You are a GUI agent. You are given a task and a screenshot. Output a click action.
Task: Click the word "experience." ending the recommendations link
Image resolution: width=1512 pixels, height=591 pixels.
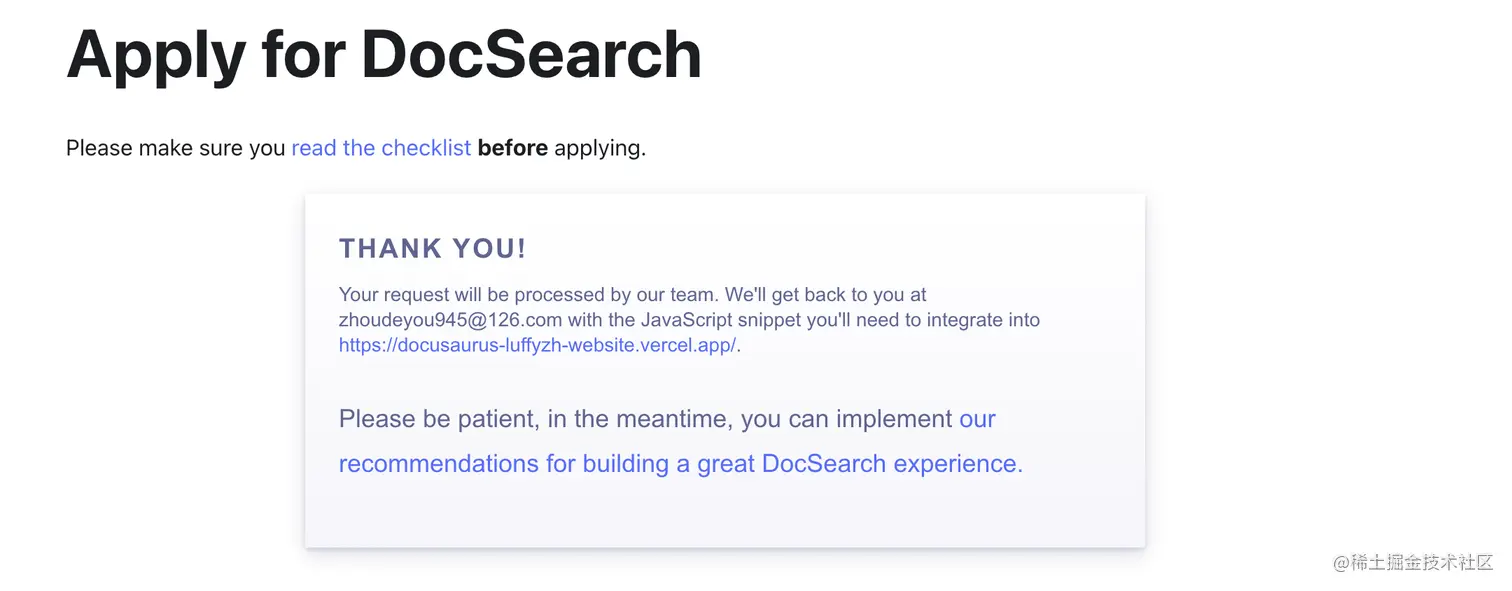tap(957, 464)
